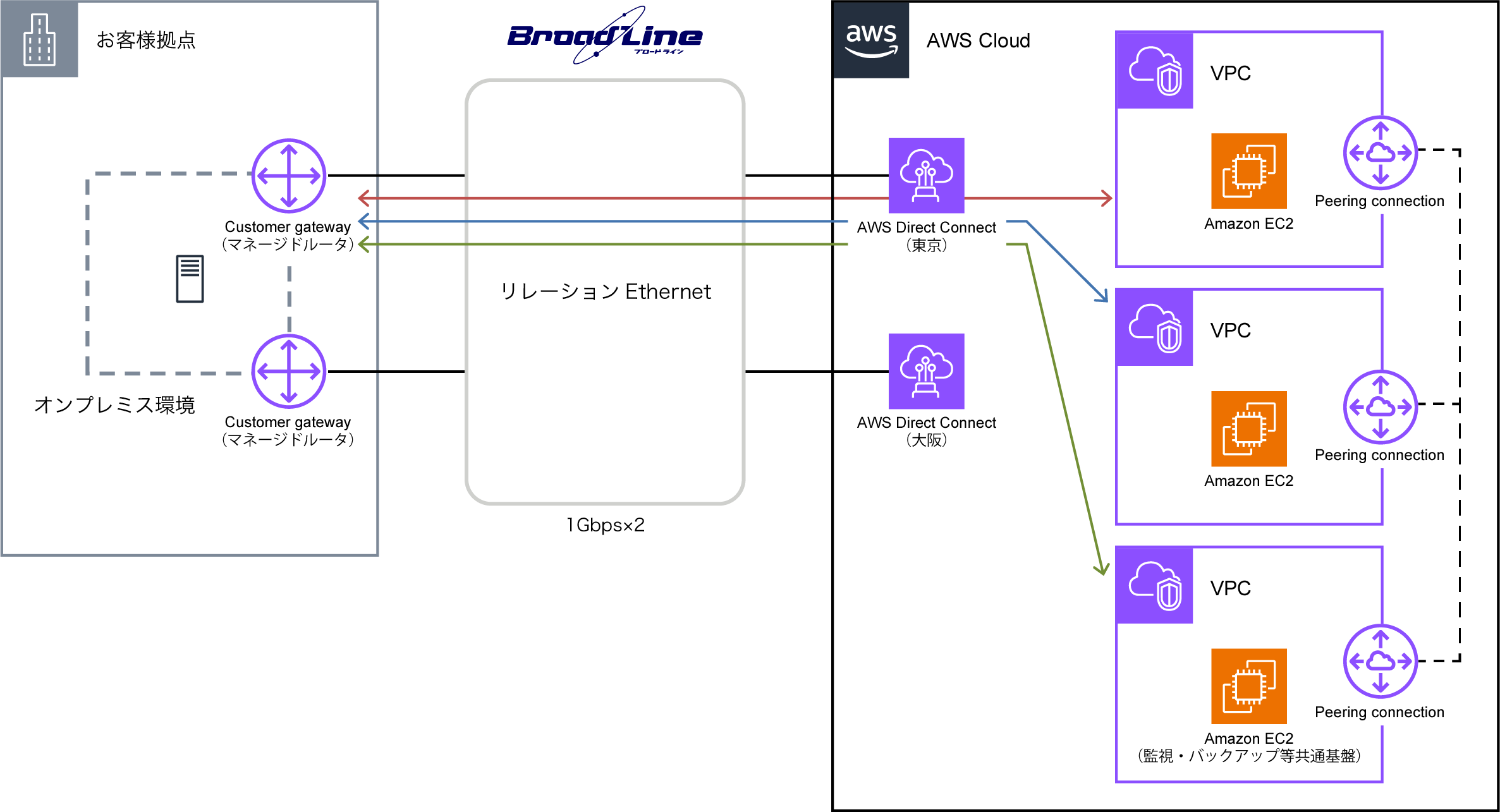Click the AWS Direct Connect (大阪) label
1500x812 pixels.
pyautogui.click(x=926, y=431)
